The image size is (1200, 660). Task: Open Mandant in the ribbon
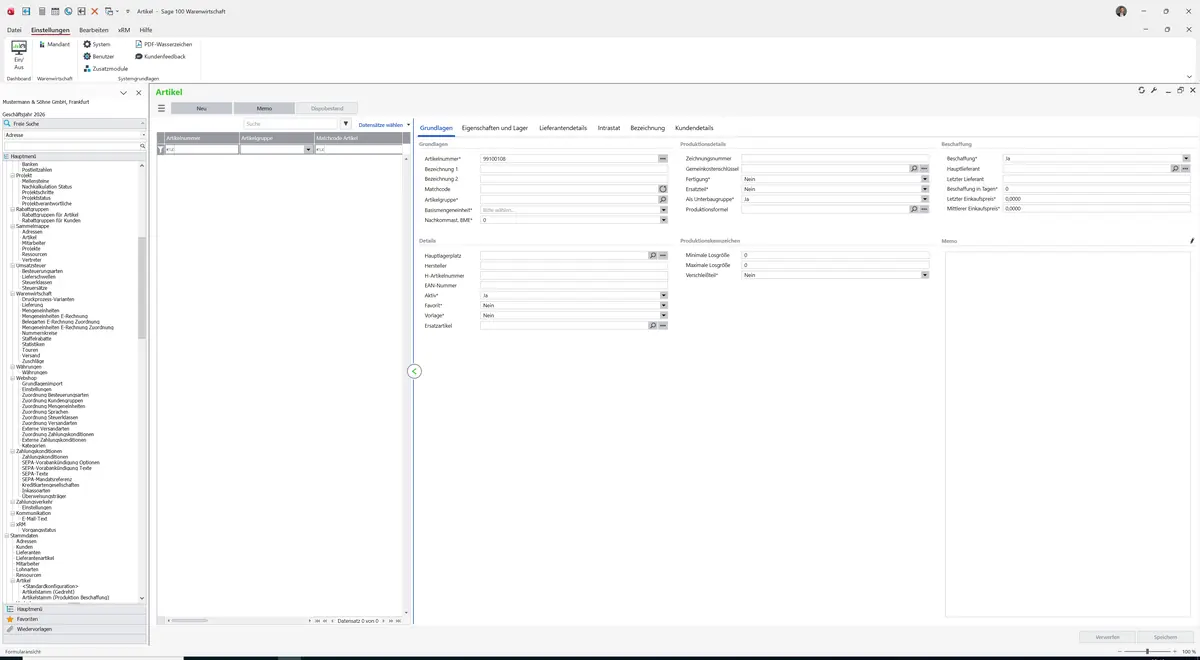54,45
